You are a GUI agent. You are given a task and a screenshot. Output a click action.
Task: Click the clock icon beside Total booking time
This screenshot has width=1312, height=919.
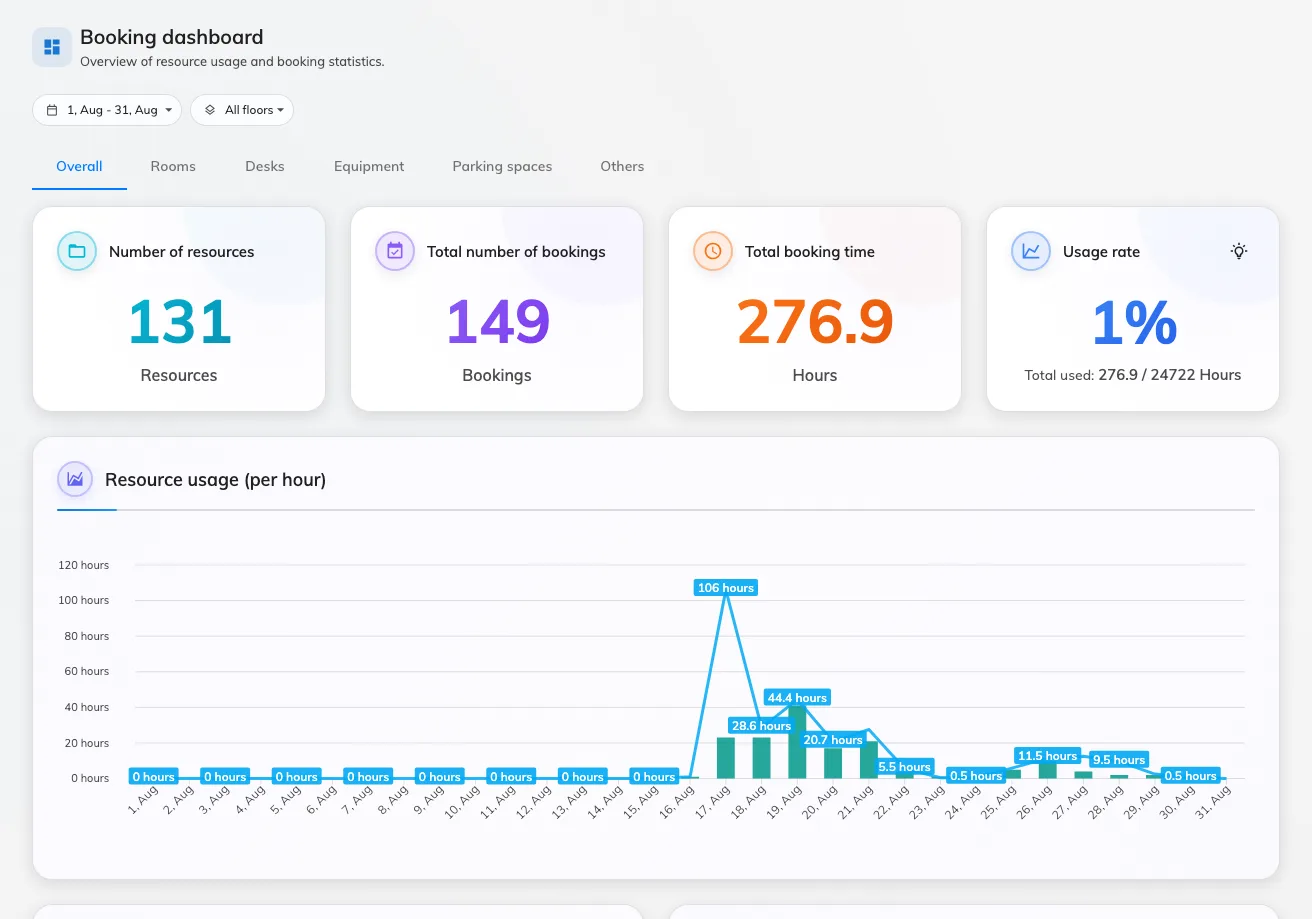[713, 252]
